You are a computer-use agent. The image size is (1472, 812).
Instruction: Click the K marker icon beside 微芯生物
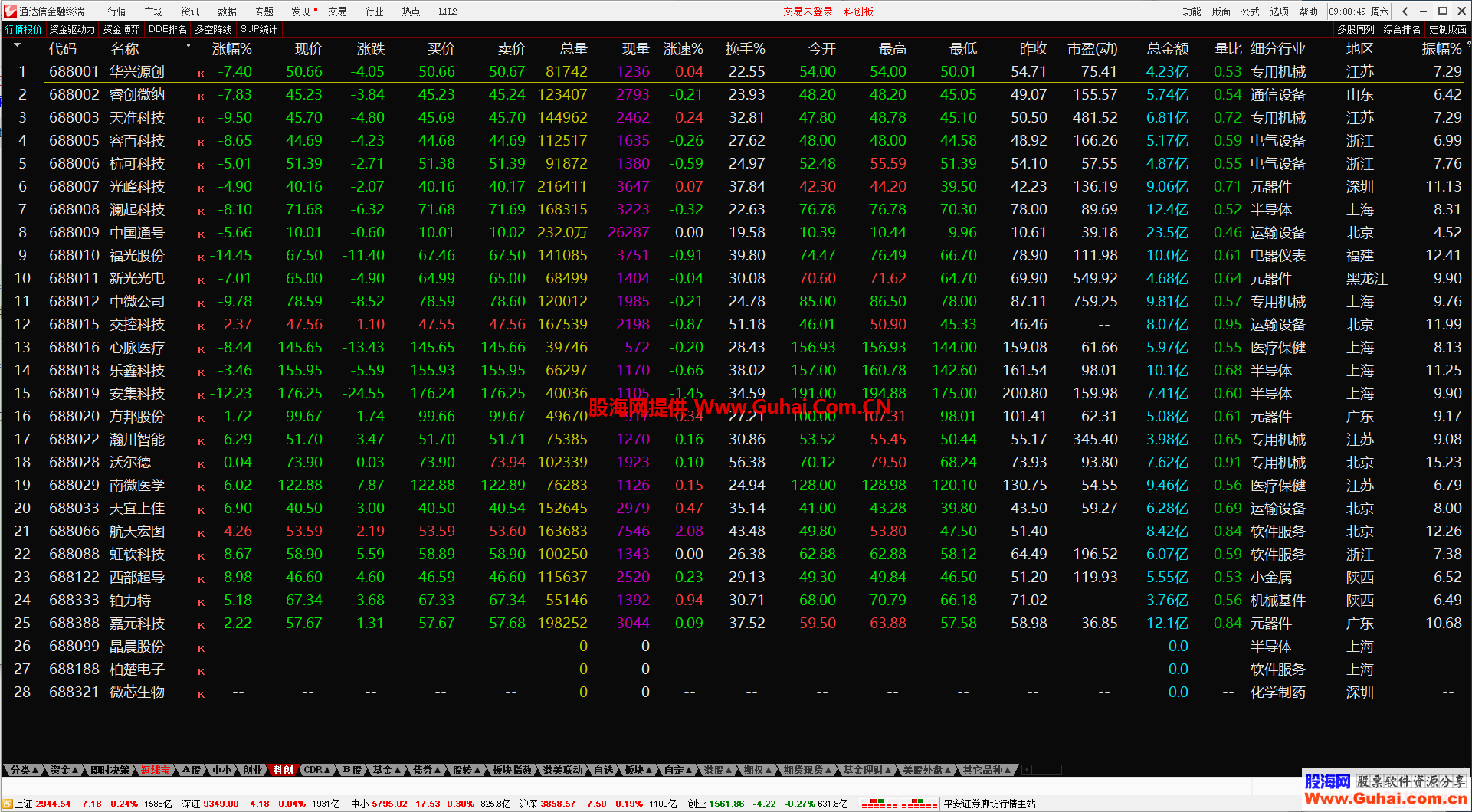(x=201, y=695)
